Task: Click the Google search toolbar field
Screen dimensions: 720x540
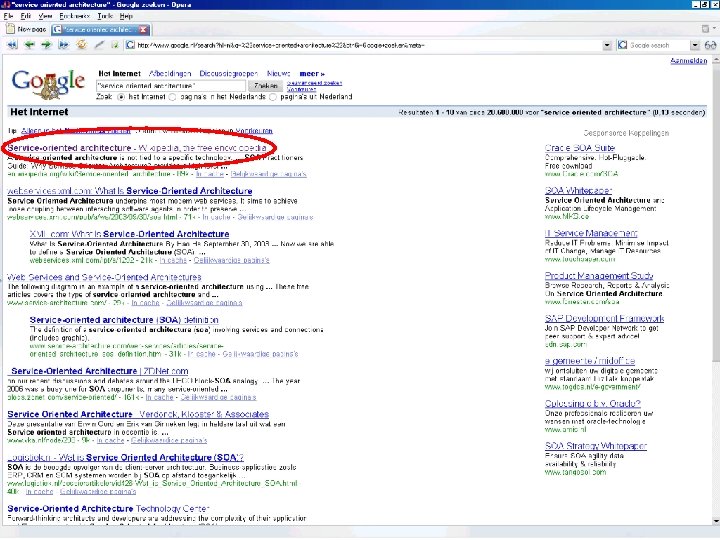Action: coord(659,45)
